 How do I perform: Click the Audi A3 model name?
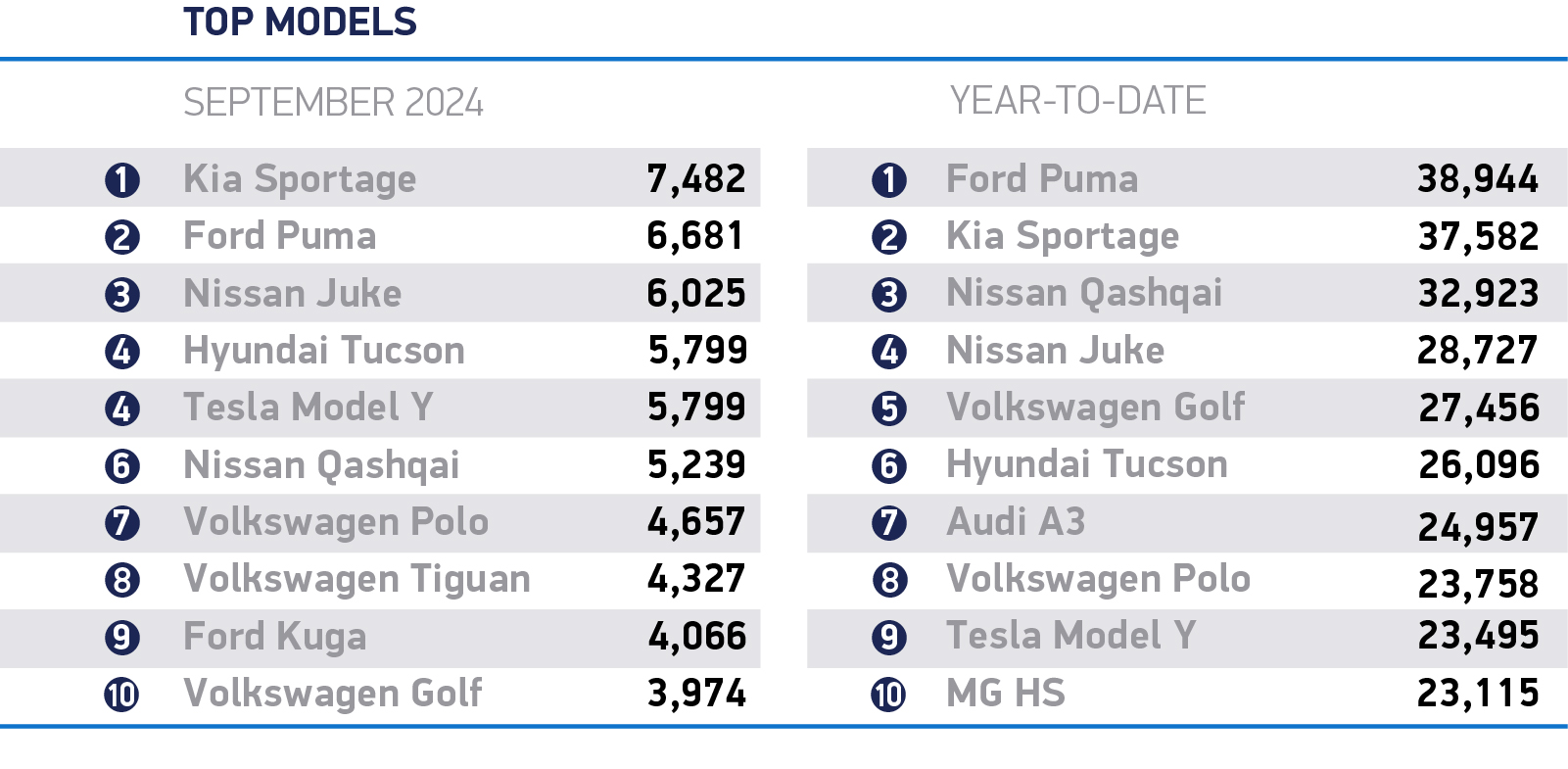(x=1016, y=522)
